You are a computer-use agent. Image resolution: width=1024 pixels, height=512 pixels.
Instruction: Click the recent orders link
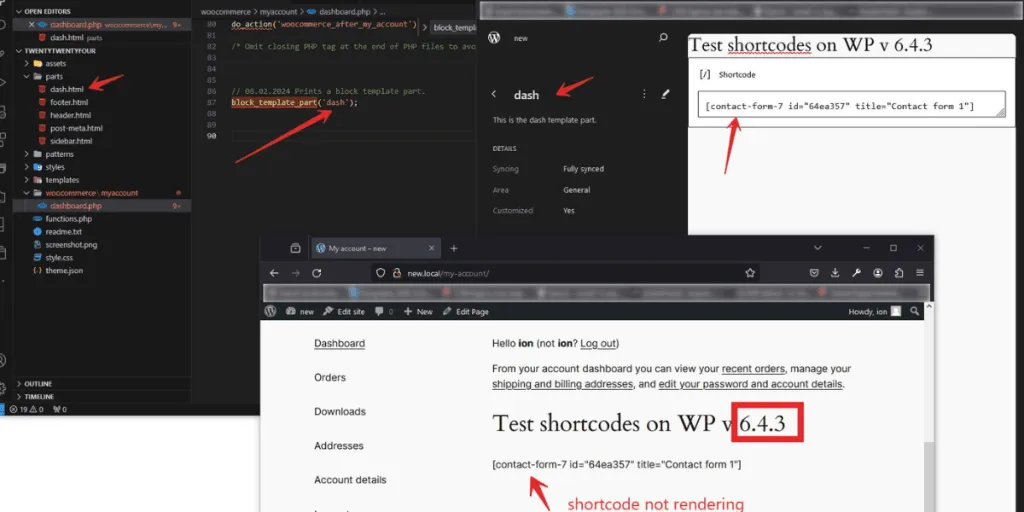(753, 369)
